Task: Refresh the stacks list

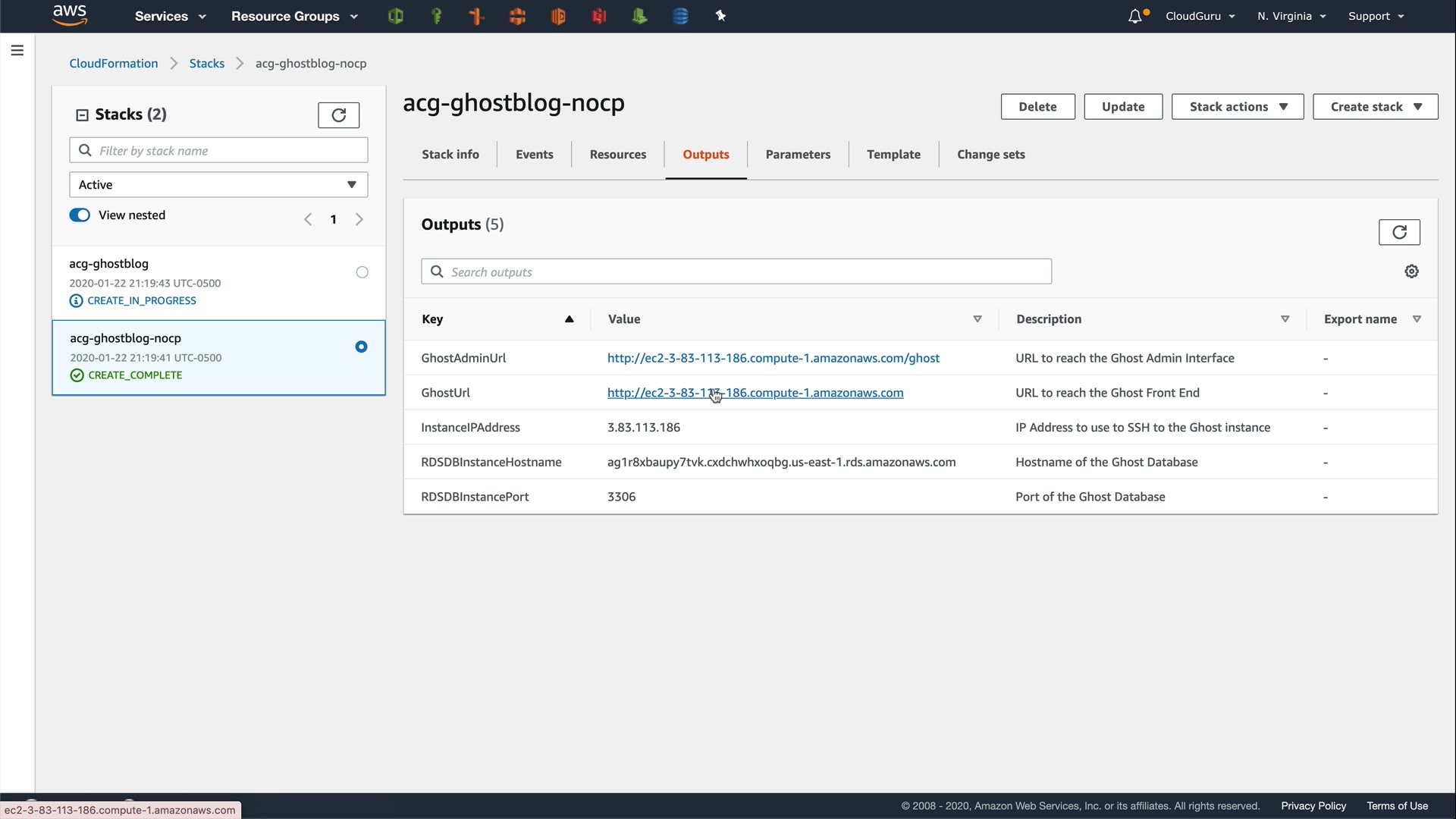Action: pos(338,115)
